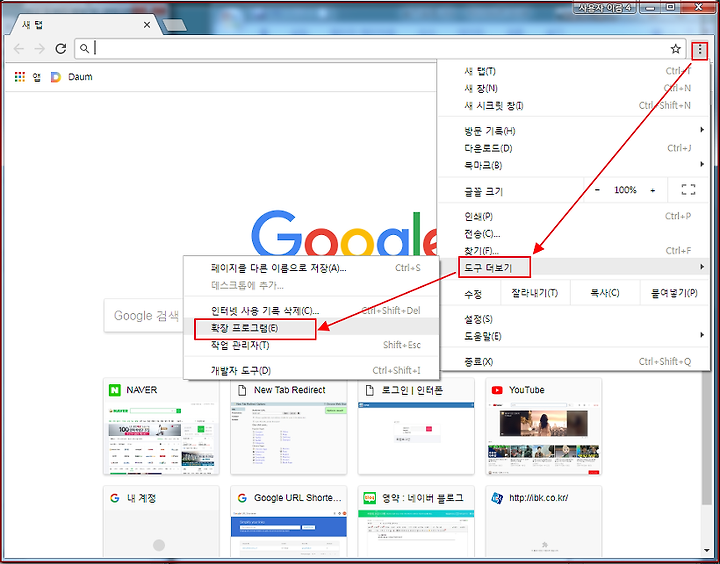Open the NAVER thumbnail preview

pos(161,438)
